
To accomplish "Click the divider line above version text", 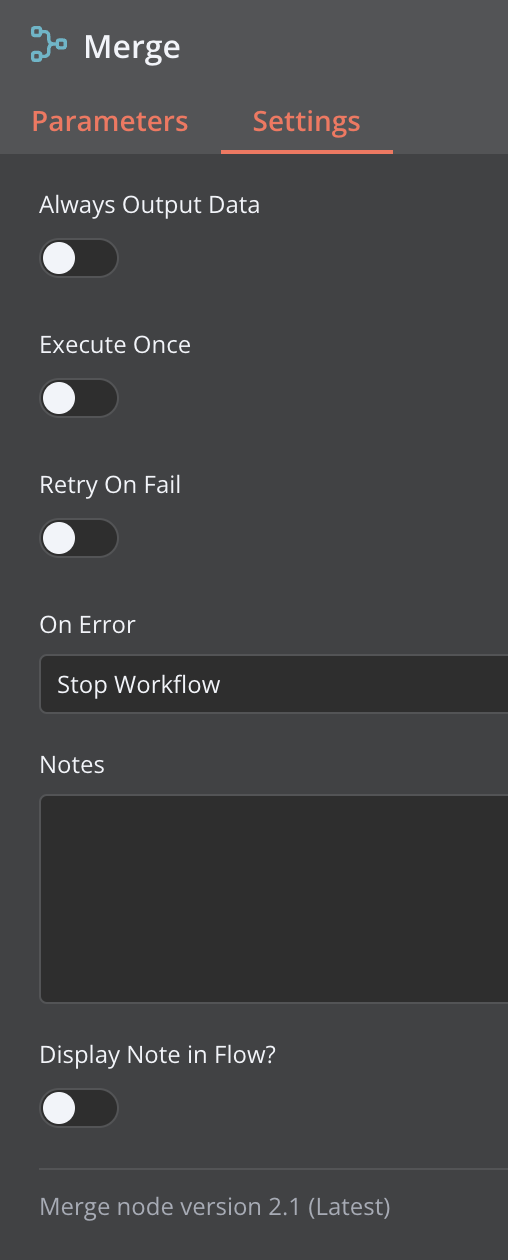I will click(x=274, y=1168).
